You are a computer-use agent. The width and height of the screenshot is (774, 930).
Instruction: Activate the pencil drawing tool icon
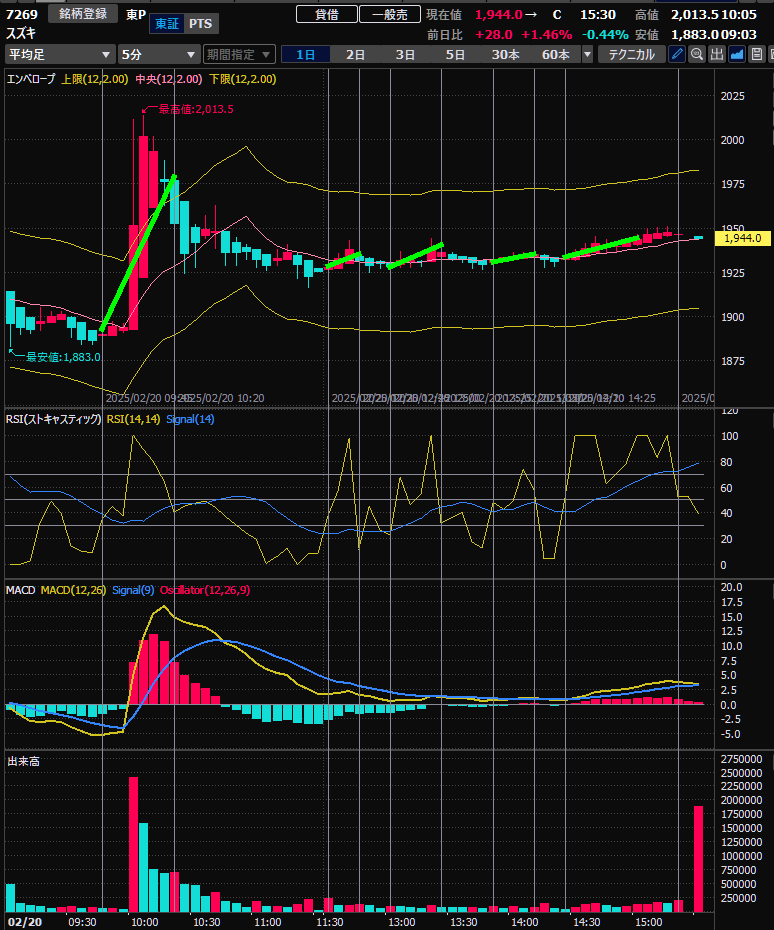(x=677, y=54)
